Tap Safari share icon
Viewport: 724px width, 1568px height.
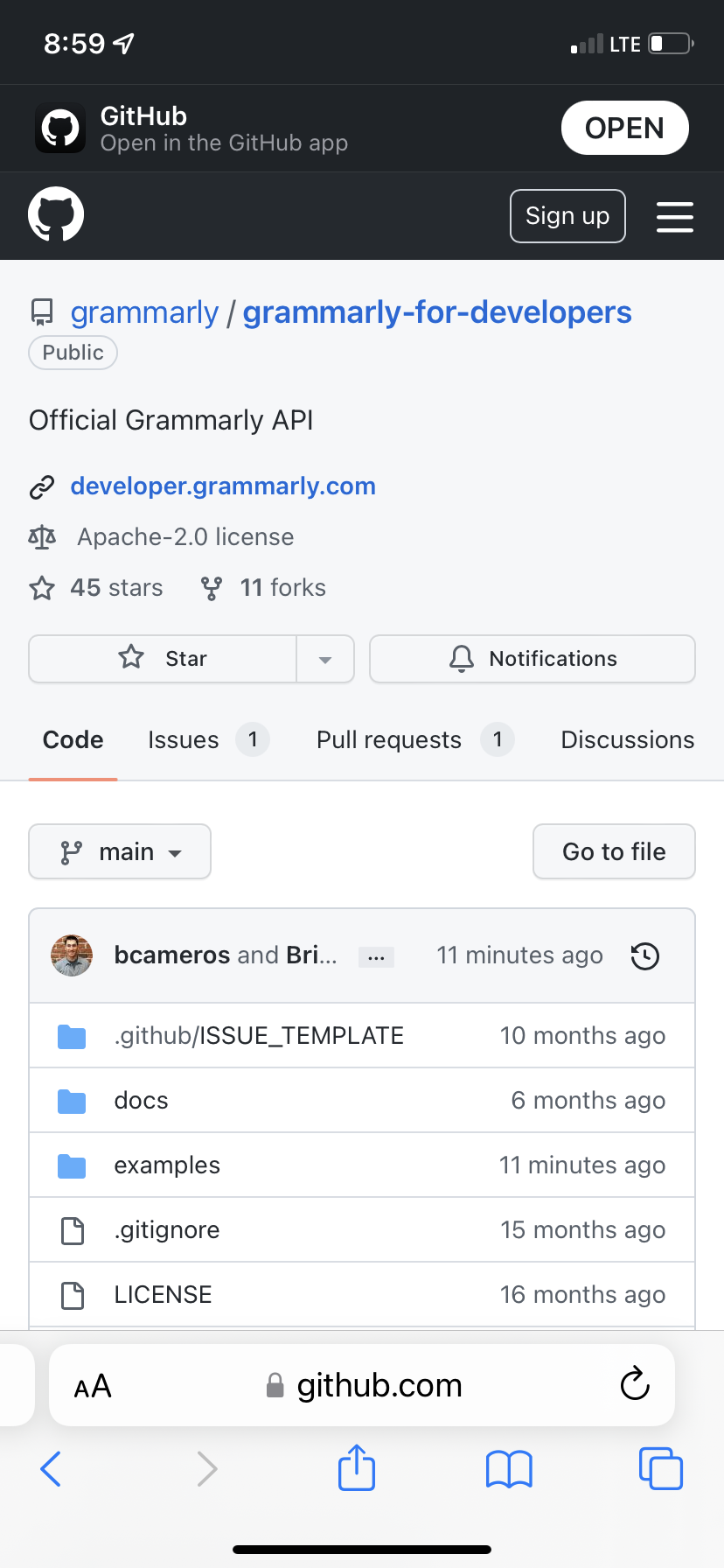[x=357, y=1467]
